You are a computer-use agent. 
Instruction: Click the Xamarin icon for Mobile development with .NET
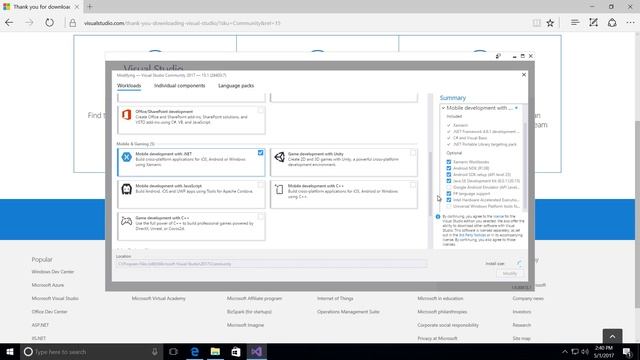[x=127, y=157]
